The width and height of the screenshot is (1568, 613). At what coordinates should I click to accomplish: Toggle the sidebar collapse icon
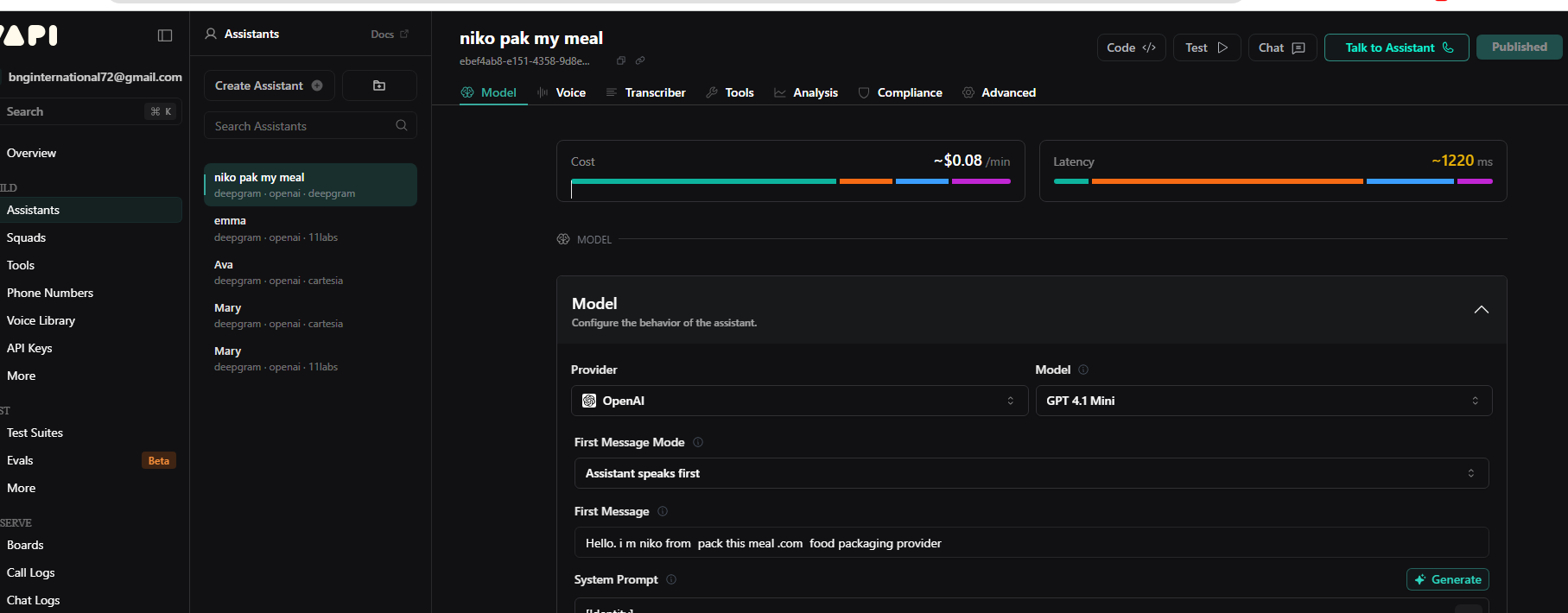point(165,35)
